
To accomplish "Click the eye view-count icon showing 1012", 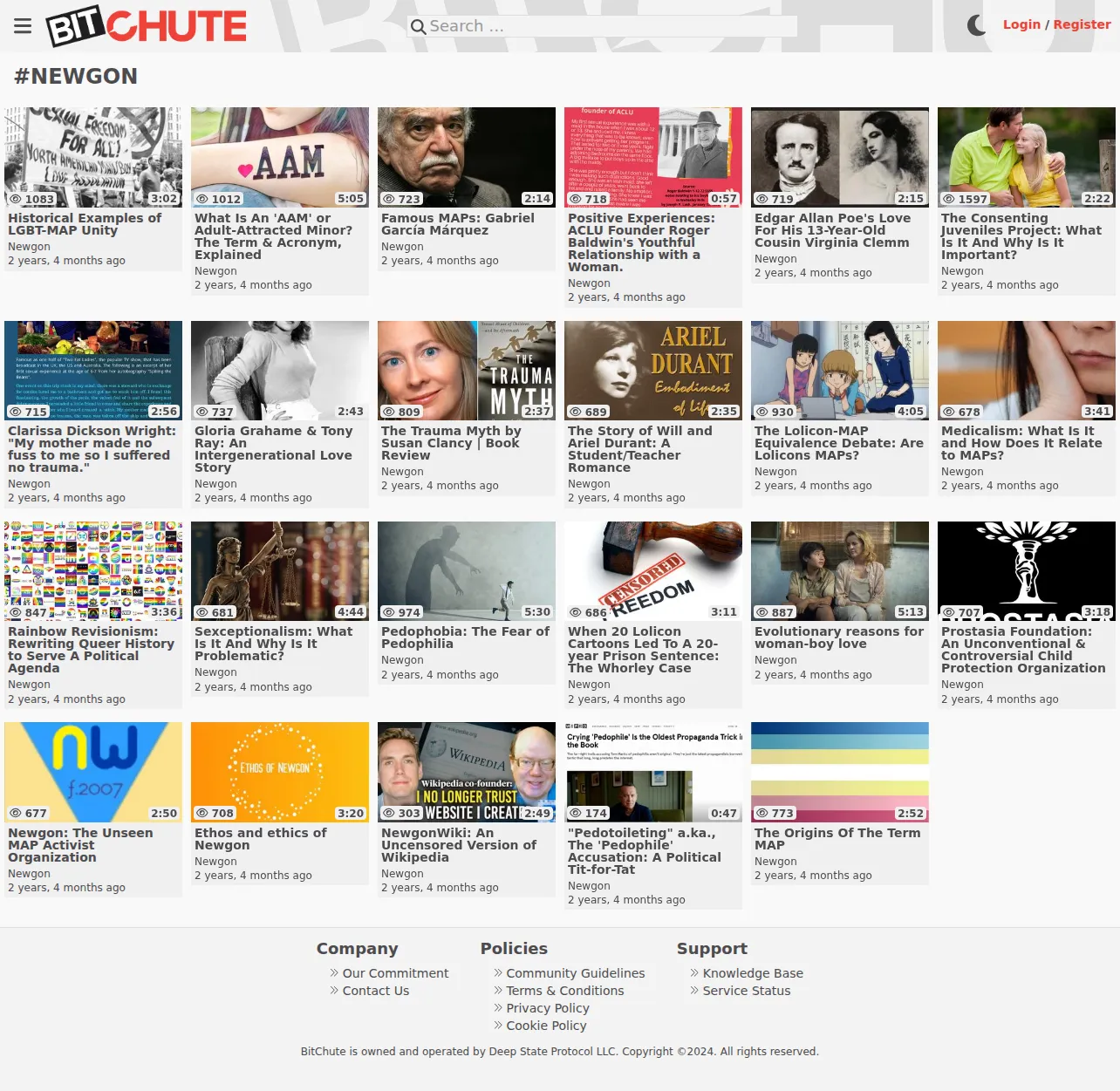I will (202, 199).
